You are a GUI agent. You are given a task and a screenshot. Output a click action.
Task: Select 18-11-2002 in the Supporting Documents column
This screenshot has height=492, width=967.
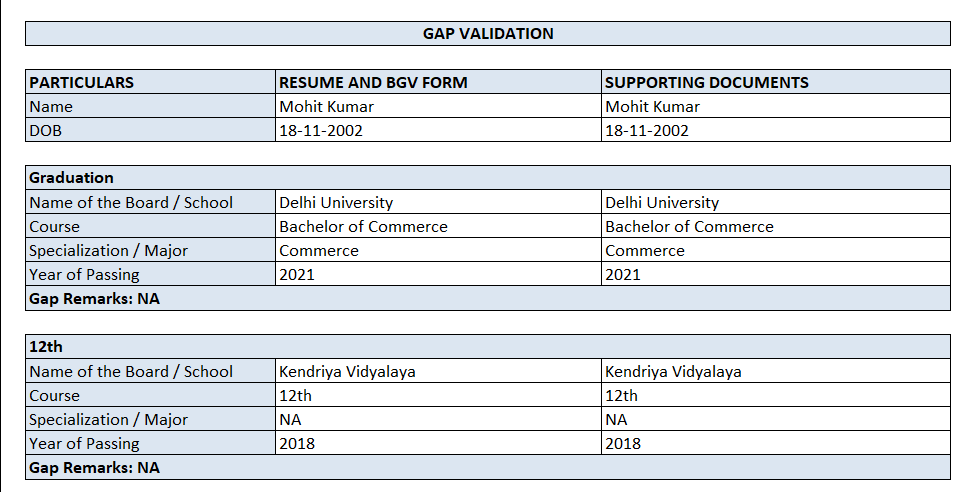(647, 131)
